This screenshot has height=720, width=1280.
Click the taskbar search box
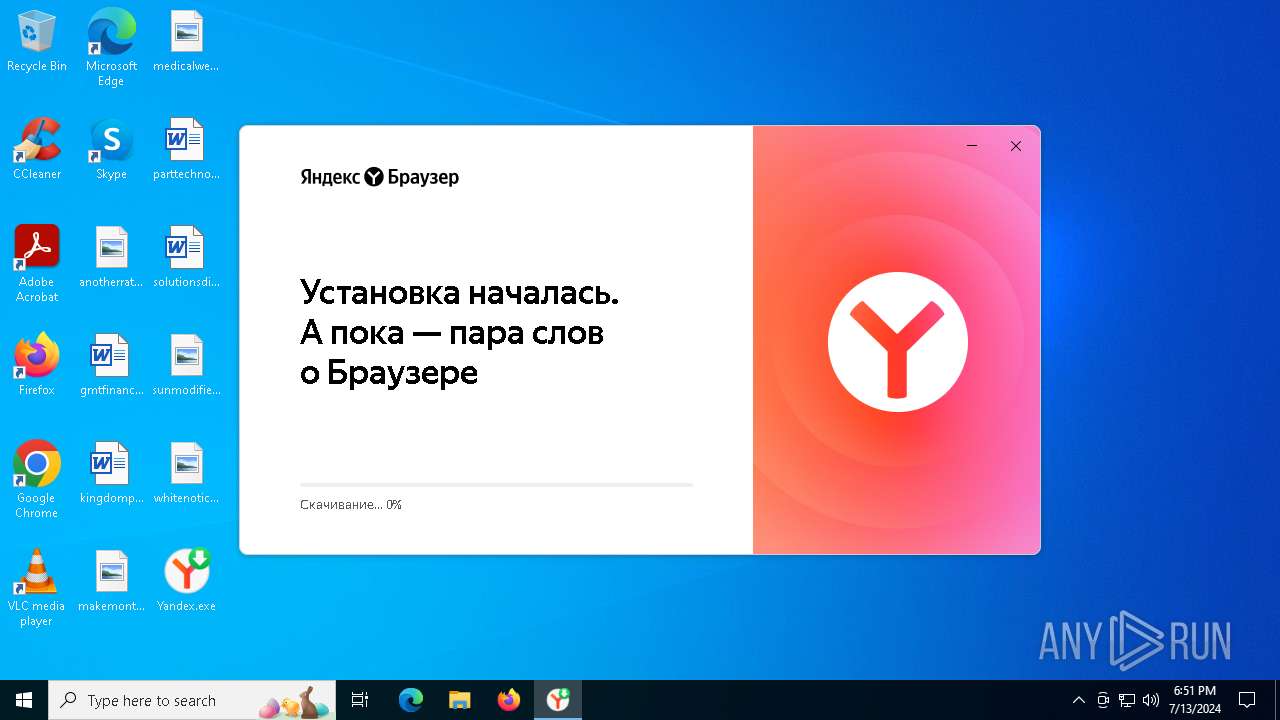193,700
